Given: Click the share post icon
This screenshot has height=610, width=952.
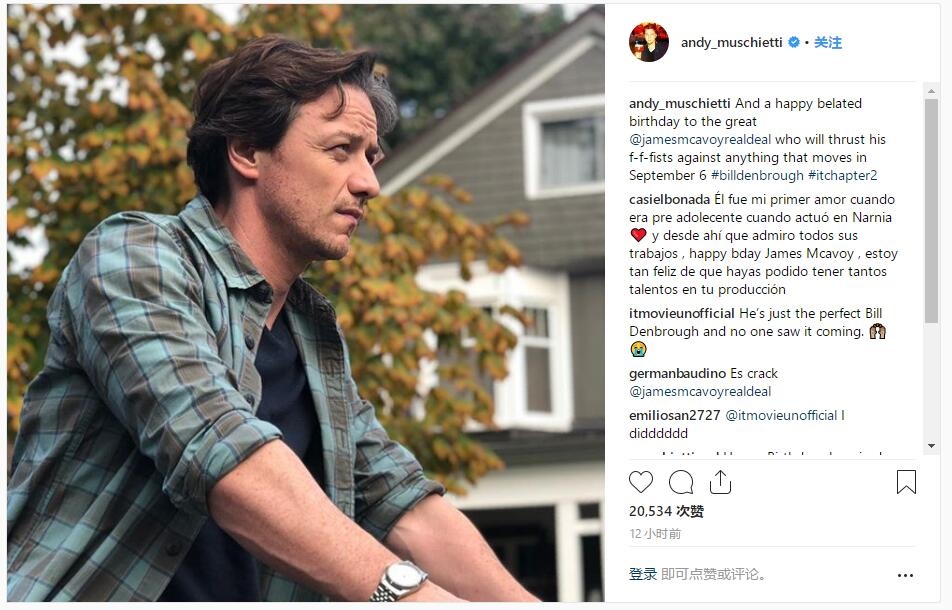Looking at the screenshot, I should (720, 482).
